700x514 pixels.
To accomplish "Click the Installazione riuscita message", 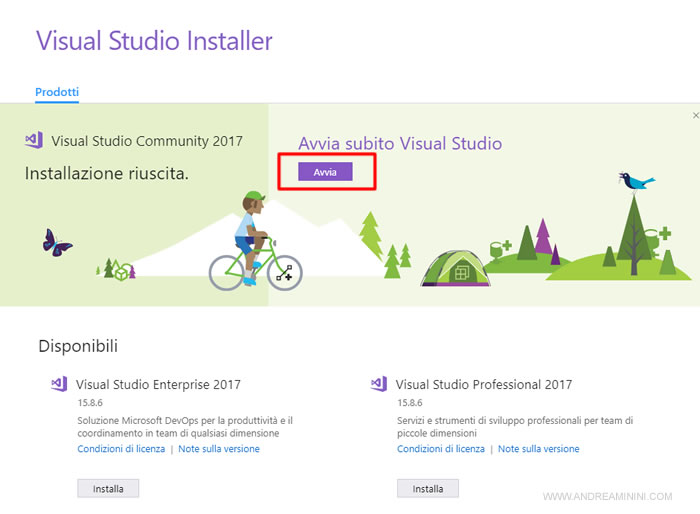I will (x=107, y=174).
